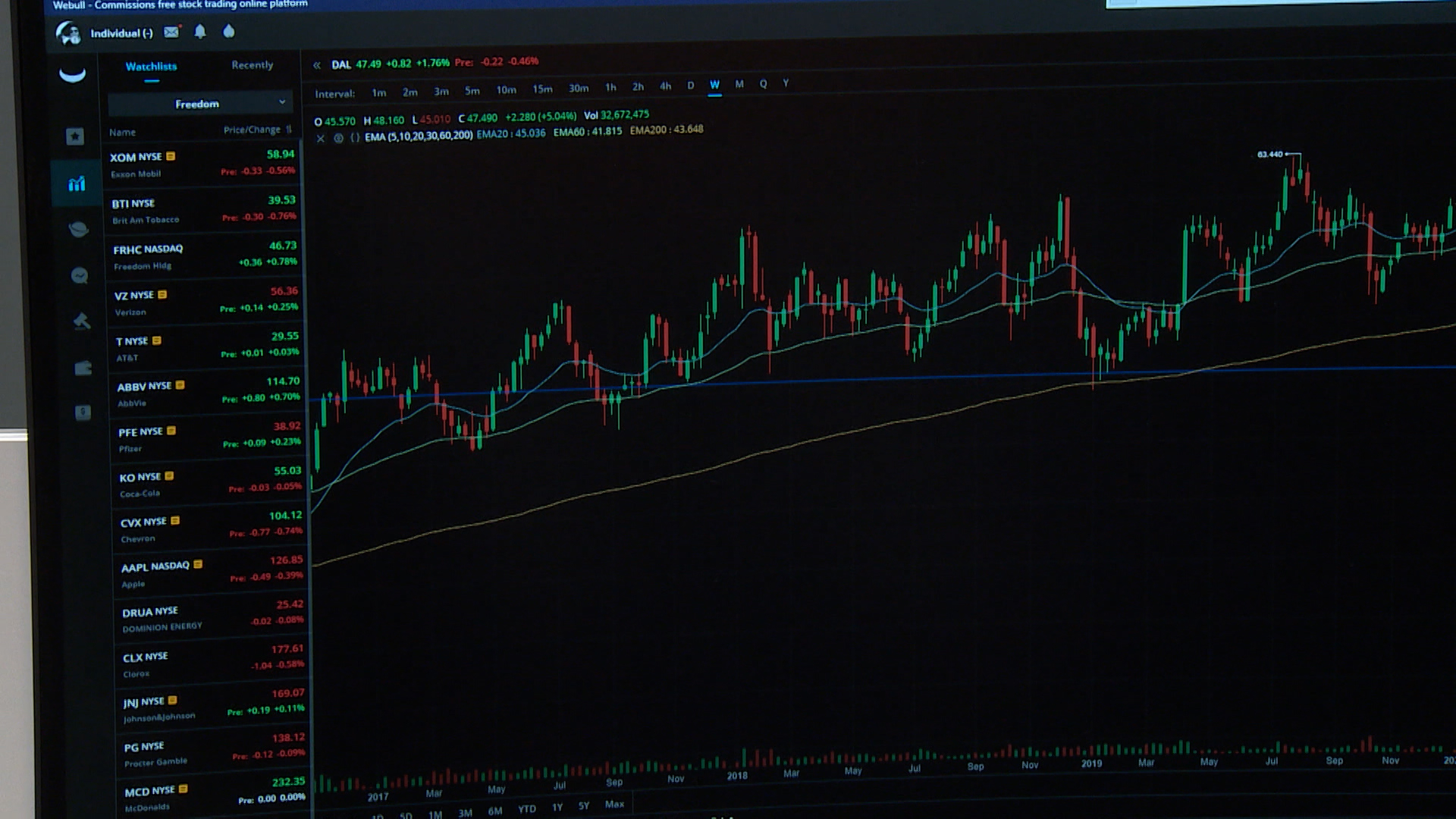Screen dimensions: 1456x819
Task: Set chart range to Max
Action: click(x=614, y=805)
